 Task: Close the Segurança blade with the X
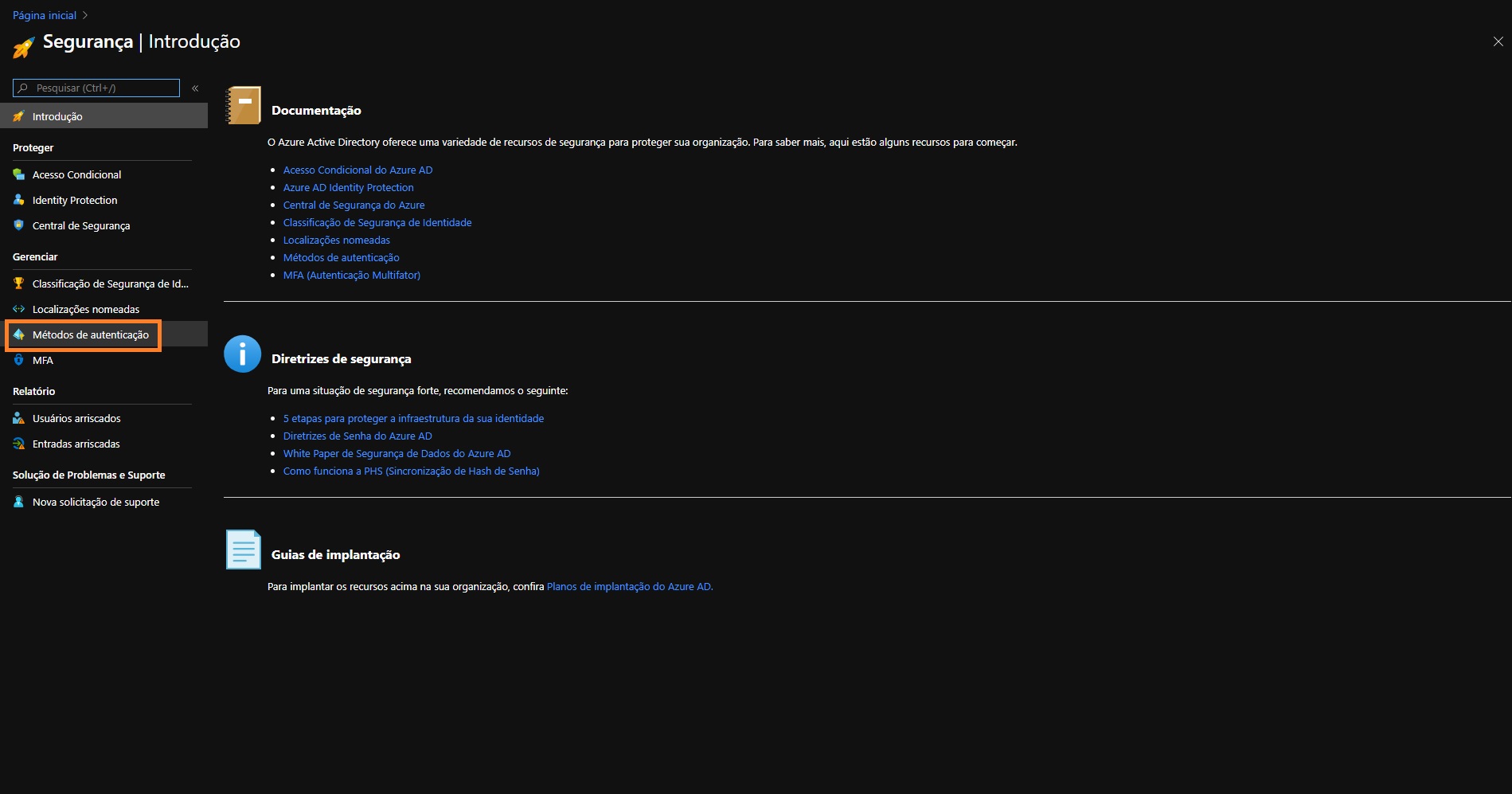pos(1498,41)
